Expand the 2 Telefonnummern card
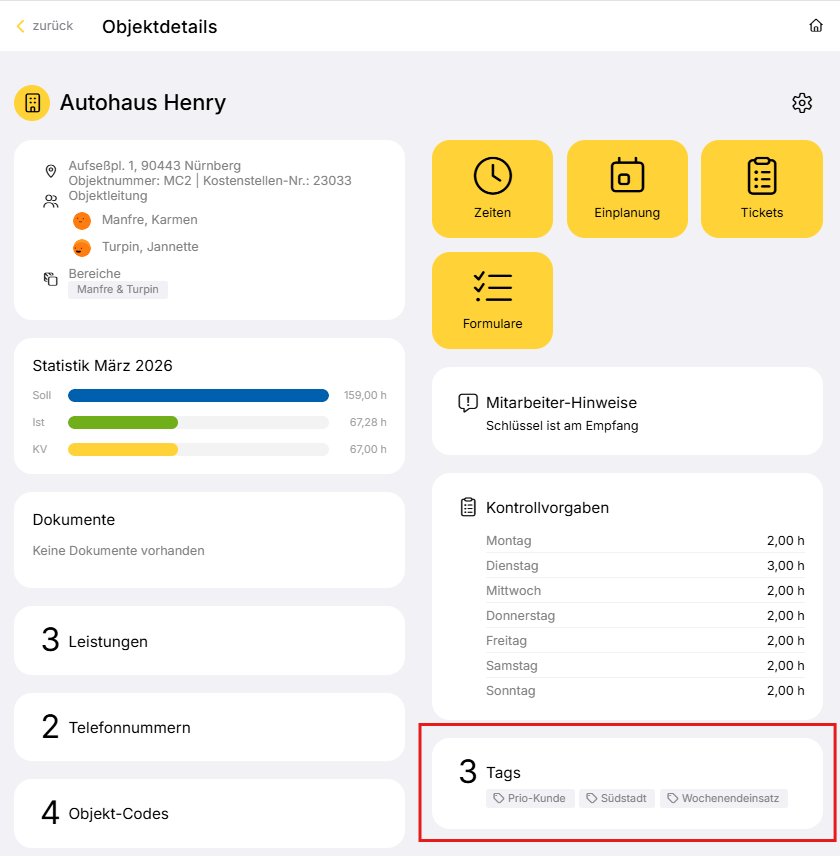 [x=209, y=727]
